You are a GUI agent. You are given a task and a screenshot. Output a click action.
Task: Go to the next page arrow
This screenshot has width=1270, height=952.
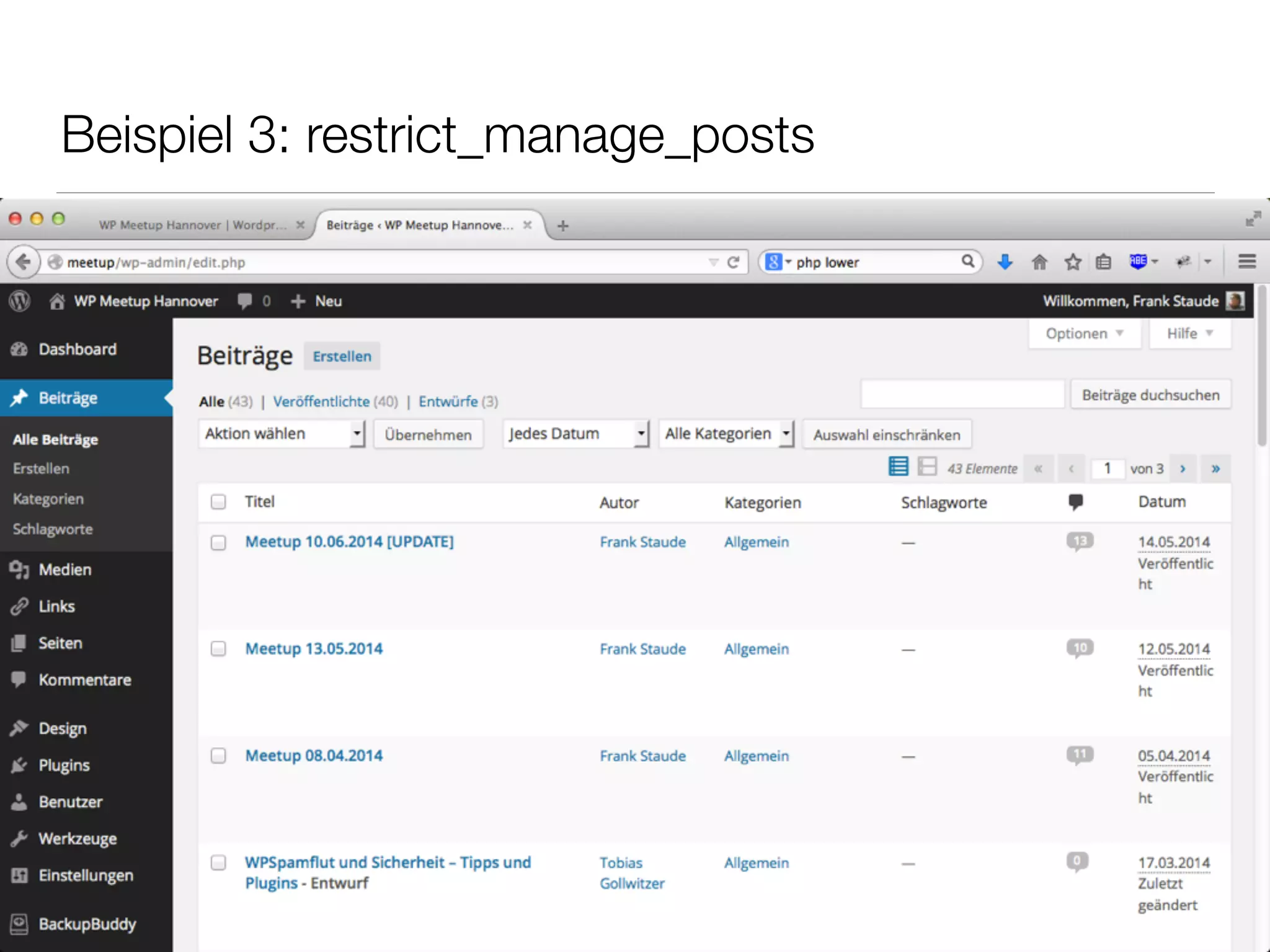coord(1183,469)
